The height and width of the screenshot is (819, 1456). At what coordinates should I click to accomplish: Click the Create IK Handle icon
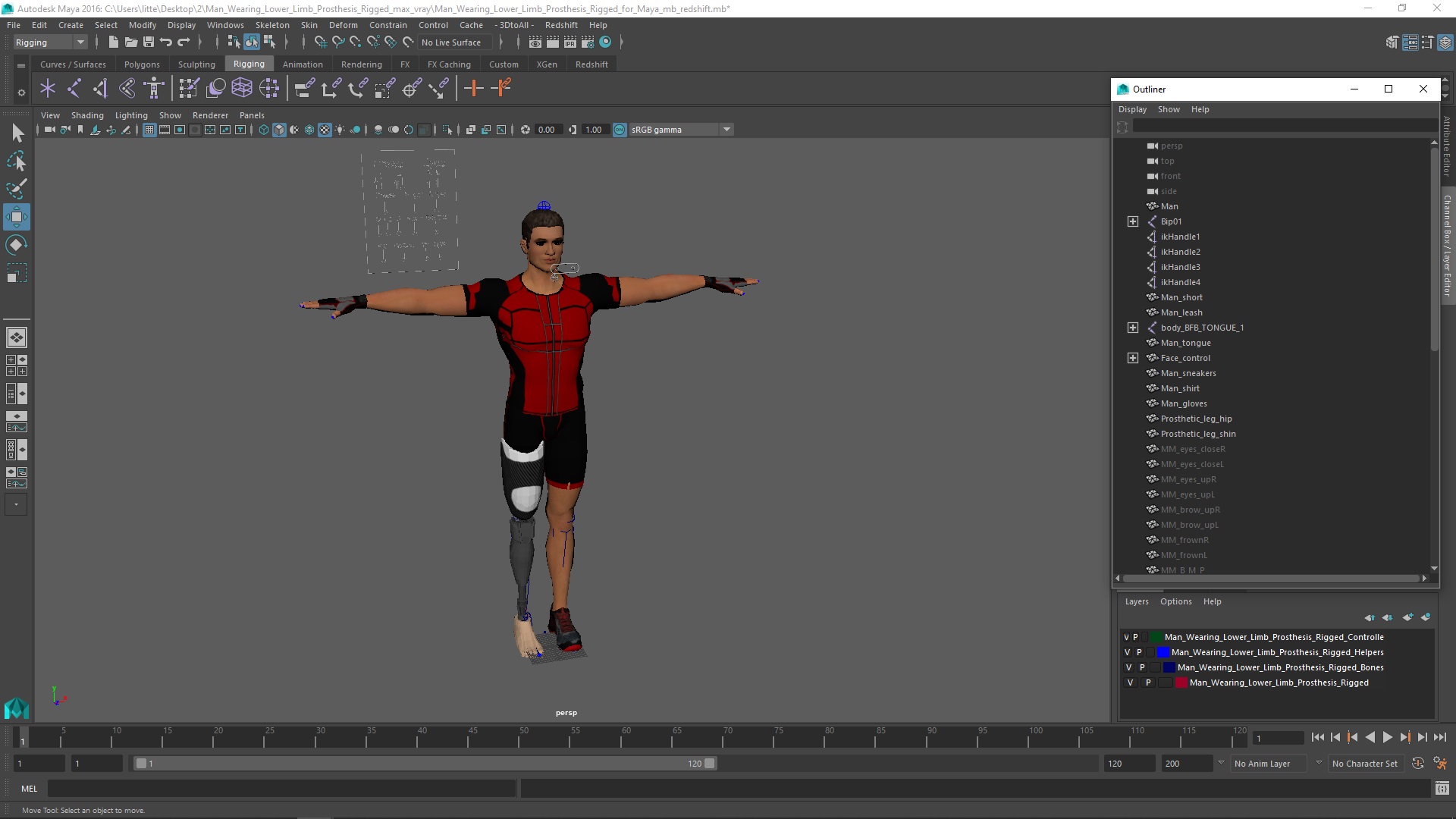tap(100, 89)
